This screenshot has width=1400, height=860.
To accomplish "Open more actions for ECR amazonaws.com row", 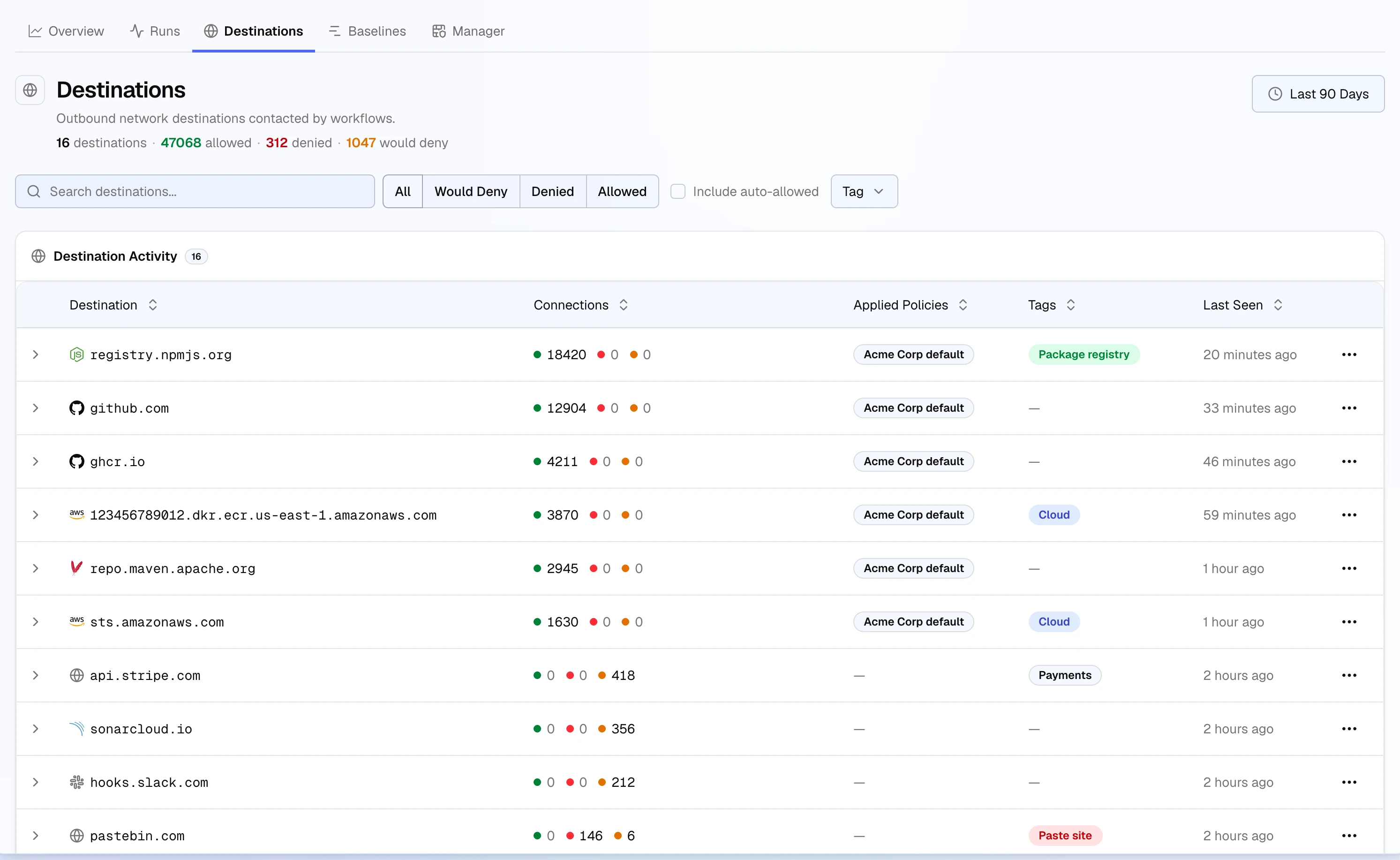I will click(1349, 515).
